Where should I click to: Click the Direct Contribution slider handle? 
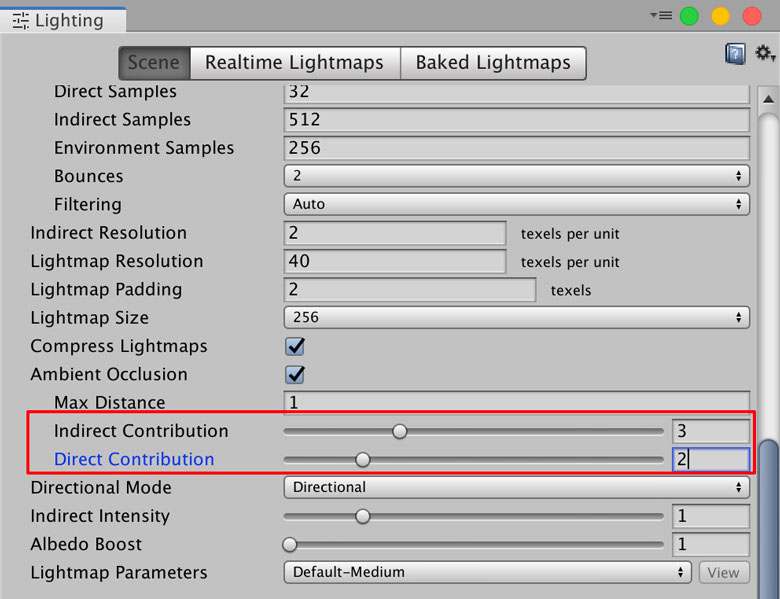coord(363,460)
